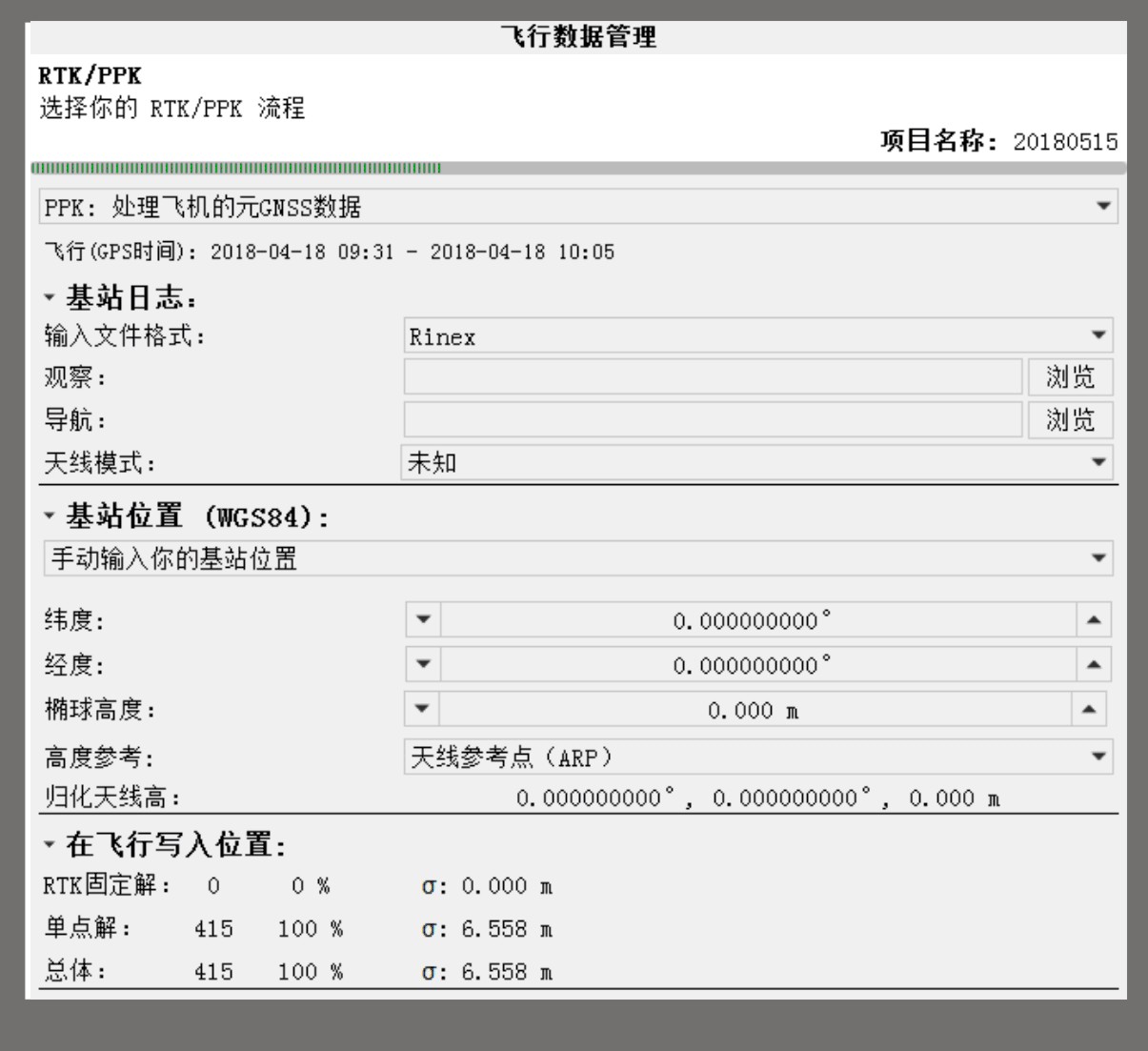The image size is (1148, 1051).
Task: Decrease 经度 value with down arrow
Action: click(x=423, y=665)
